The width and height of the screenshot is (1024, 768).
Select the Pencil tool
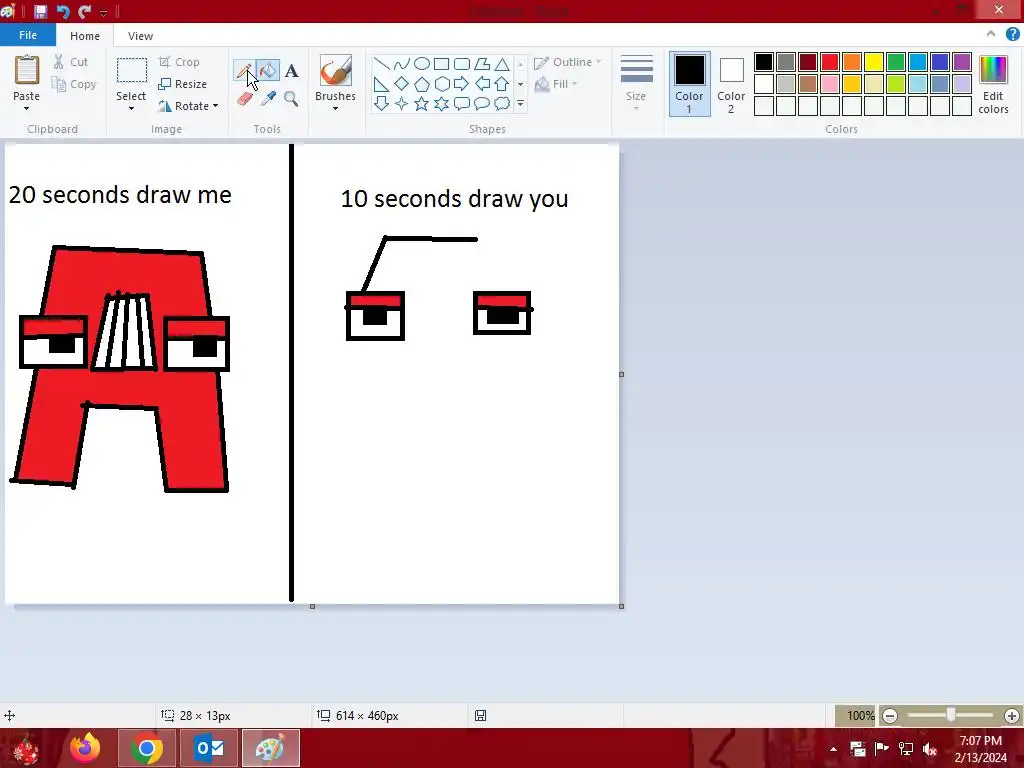pyautogui.click(x=244, y=70)
